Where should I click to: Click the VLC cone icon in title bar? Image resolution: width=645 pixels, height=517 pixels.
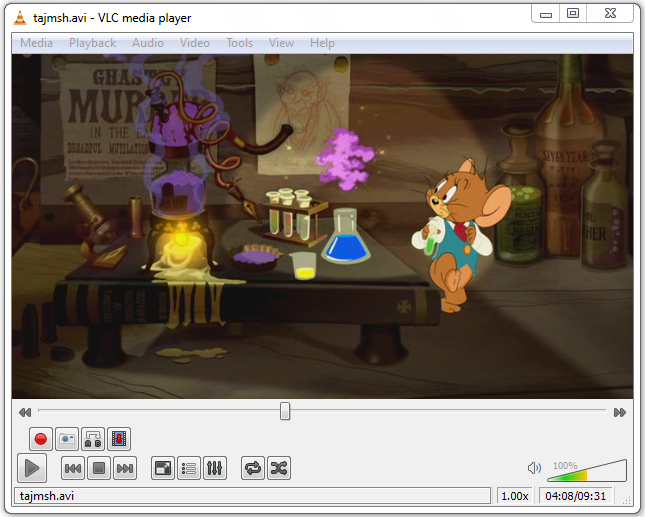[20, 18]
